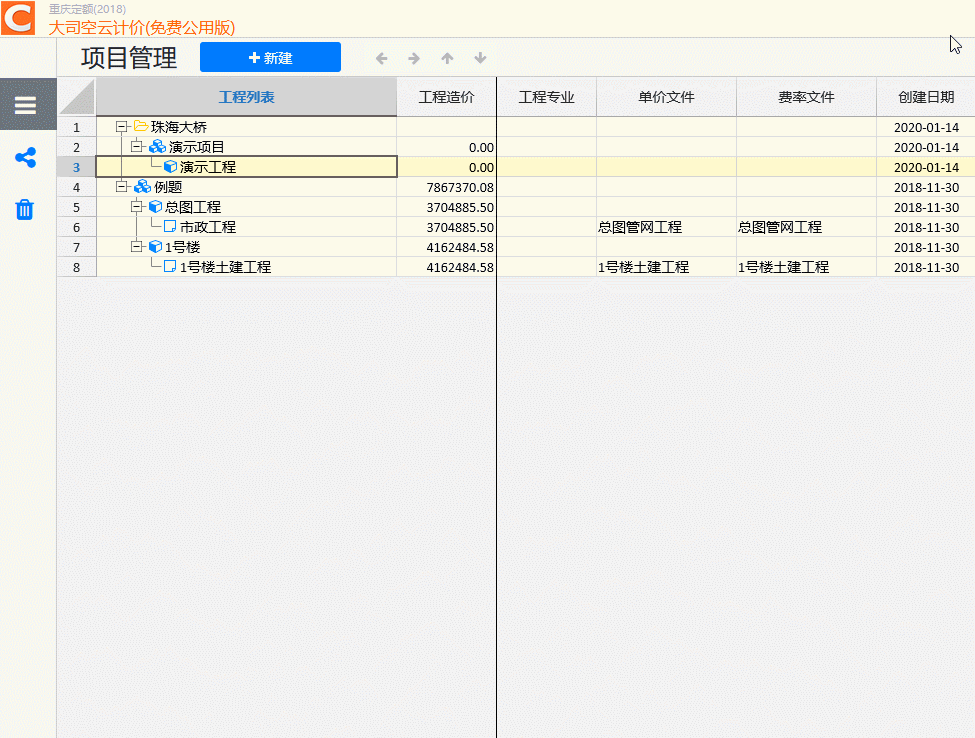975x738 pixels.
Task: Collapse the 珠海大桥 folder node
Action: (122, 127)
